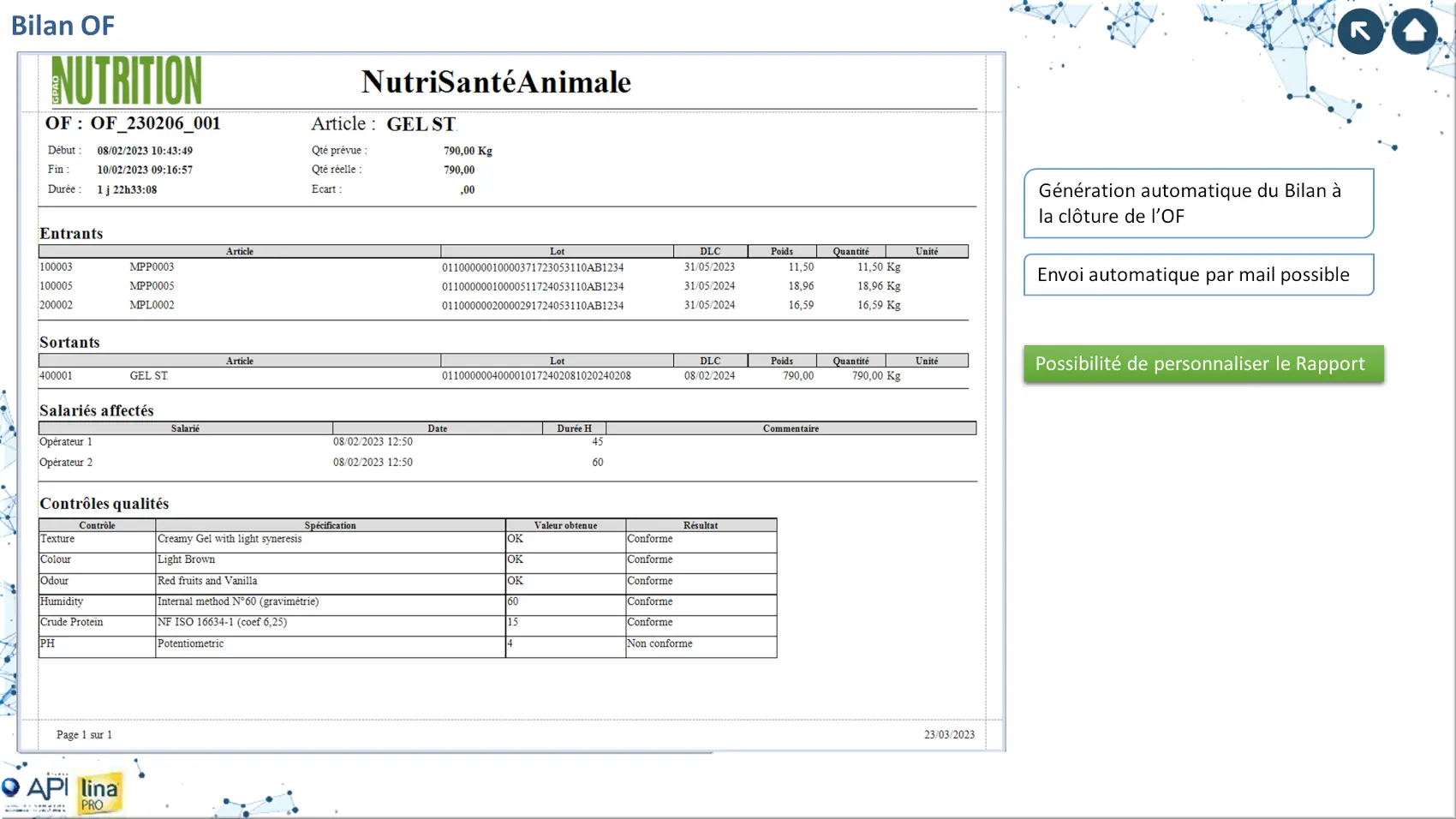Click the 'Entrants' section heading
The image size is (1456, 819).
click(x=71, y=234)
